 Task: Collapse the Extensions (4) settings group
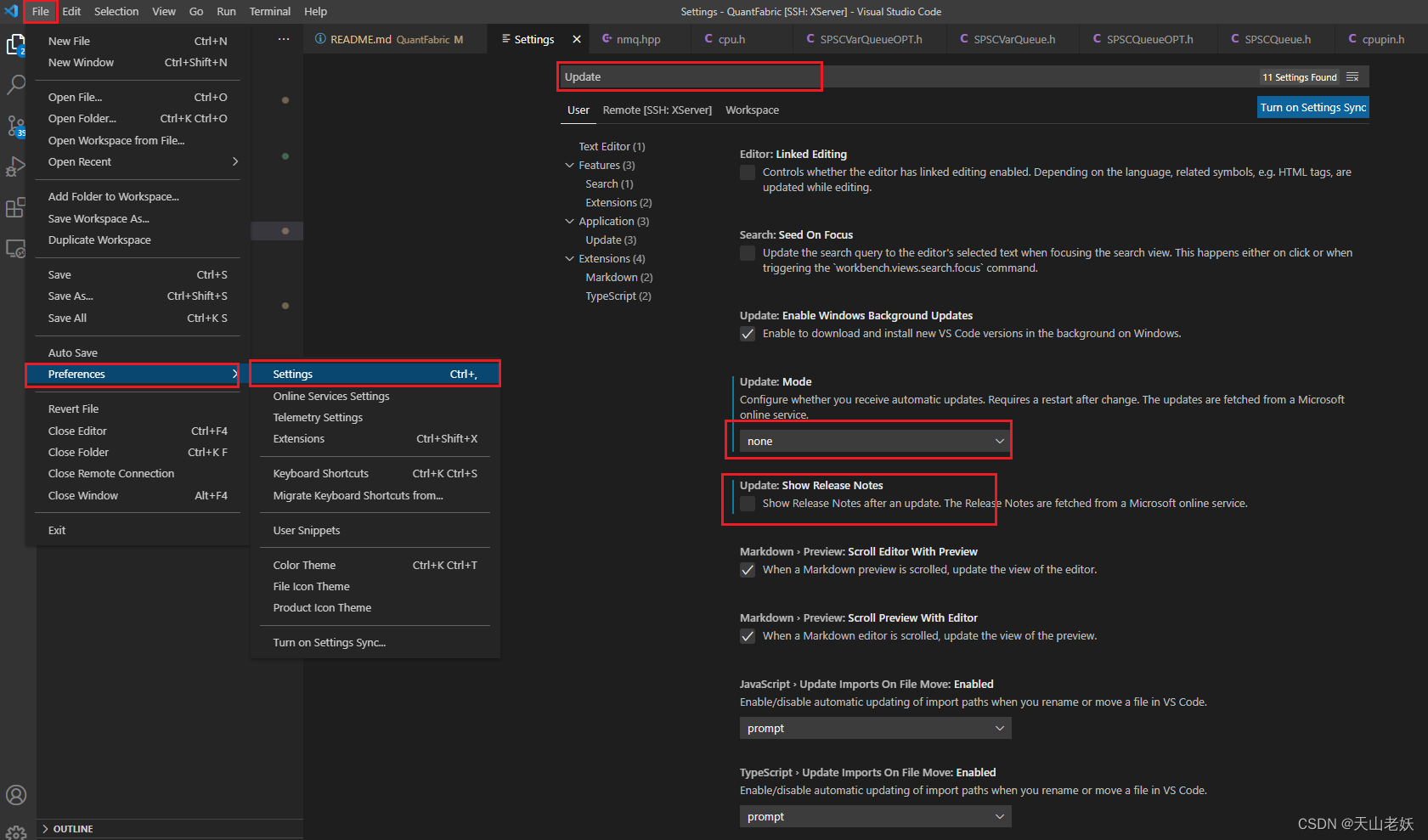(x=570, y=258)
